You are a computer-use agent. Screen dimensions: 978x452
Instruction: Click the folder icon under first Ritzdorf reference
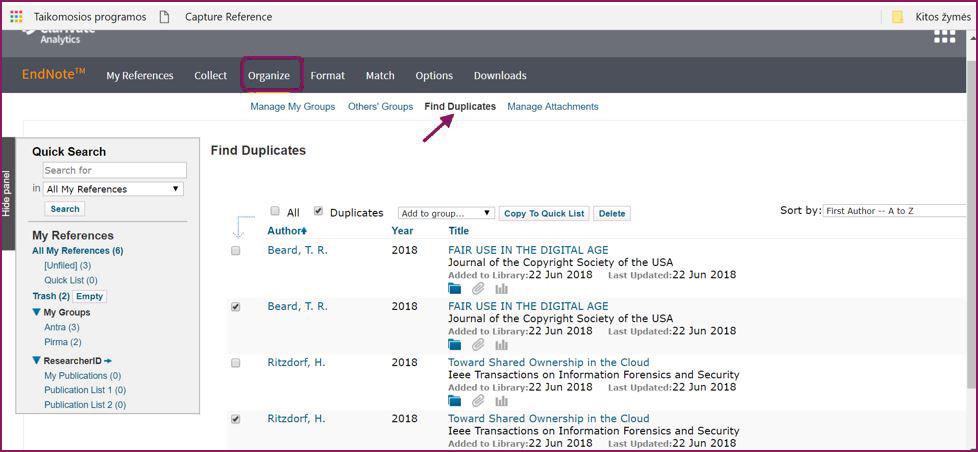coord(455,401)
